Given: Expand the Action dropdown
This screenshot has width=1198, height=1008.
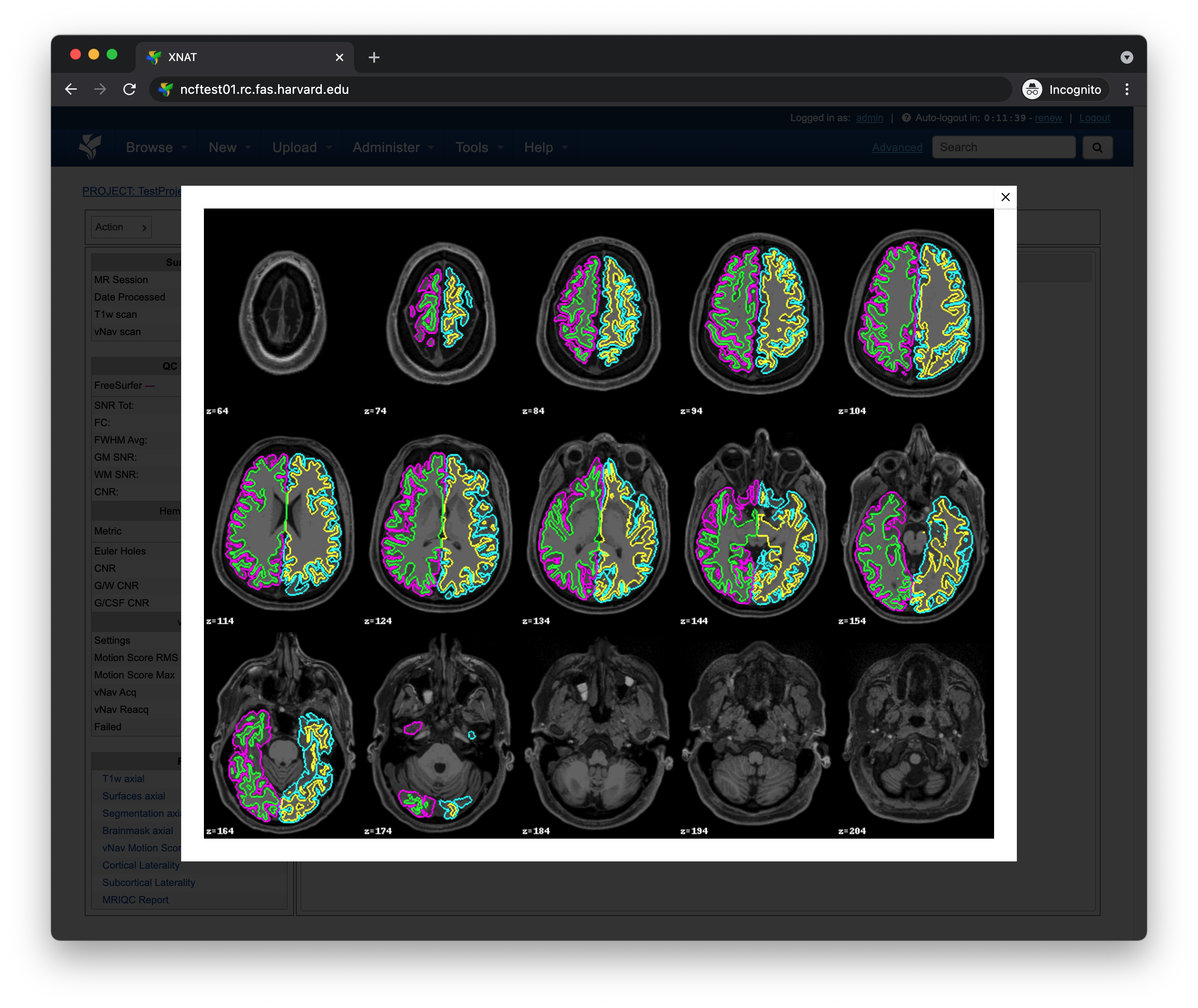Looking at the screenshot, I should pyautogui.click(x=121, y=227).
